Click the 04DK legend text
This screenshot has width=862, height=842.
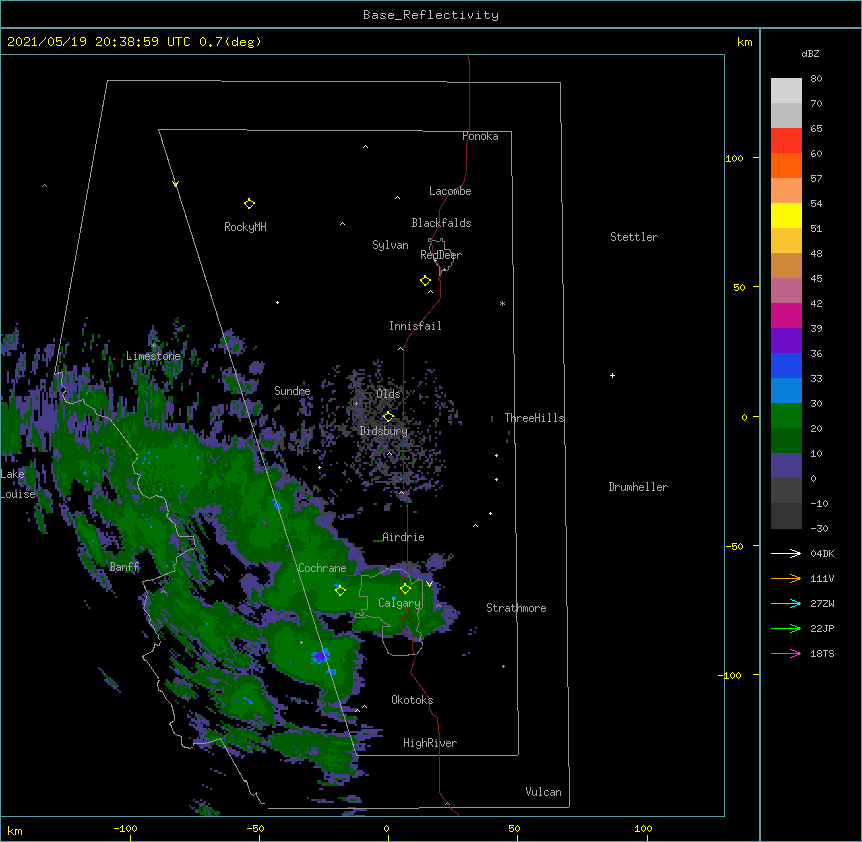(x=822, y=553)
